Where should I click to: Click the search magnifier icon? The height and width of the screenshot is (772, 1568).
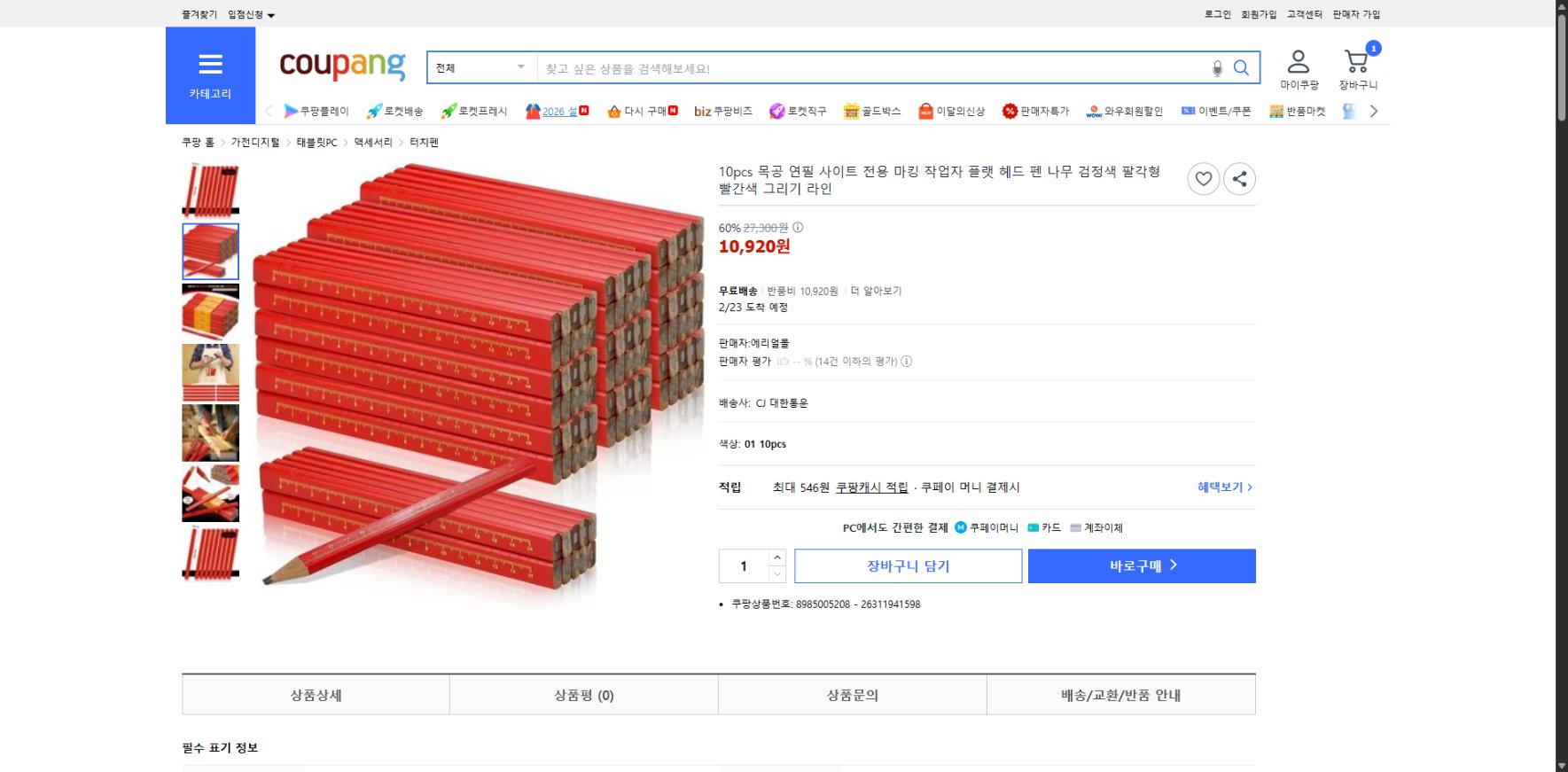pos(1240,66)
